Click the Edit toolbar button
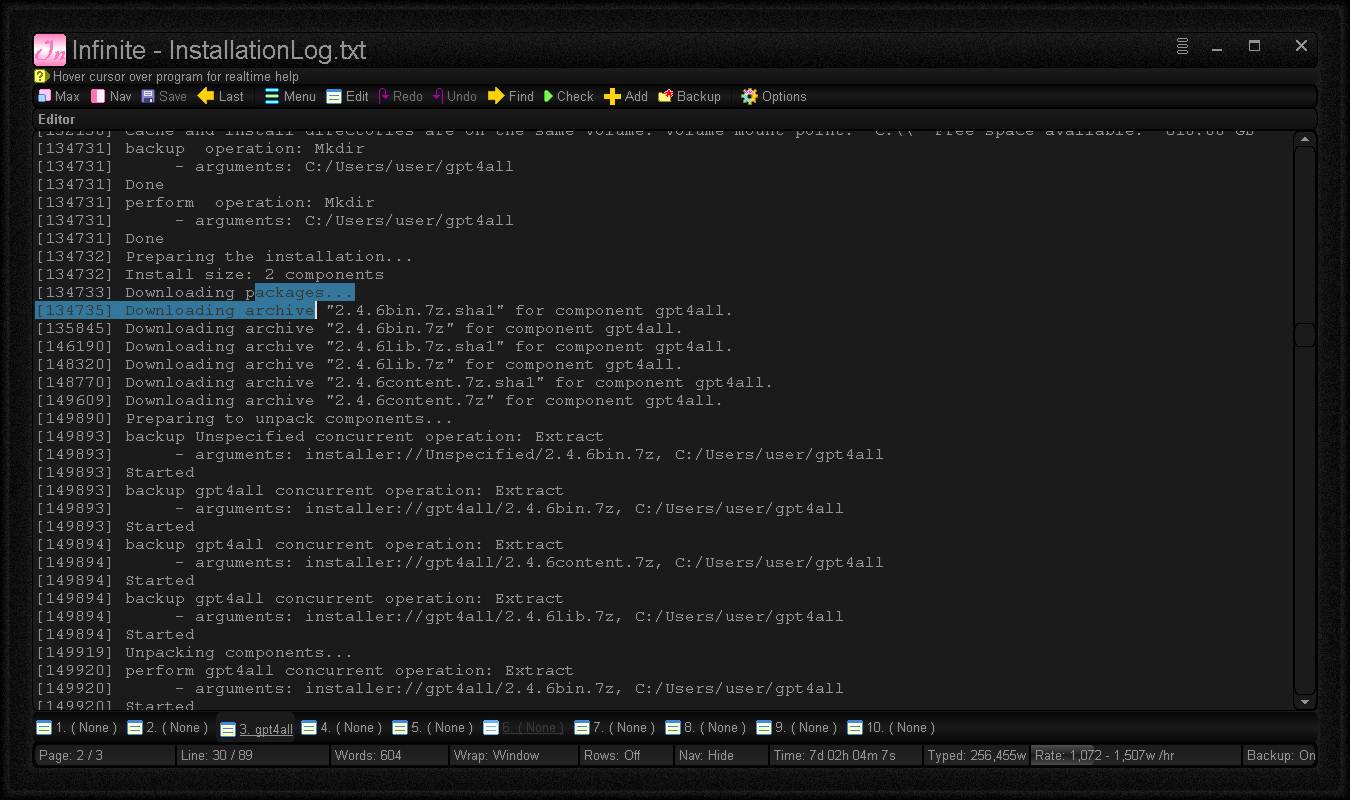This screenshot has width=1350, height=800. coord(347,96)
